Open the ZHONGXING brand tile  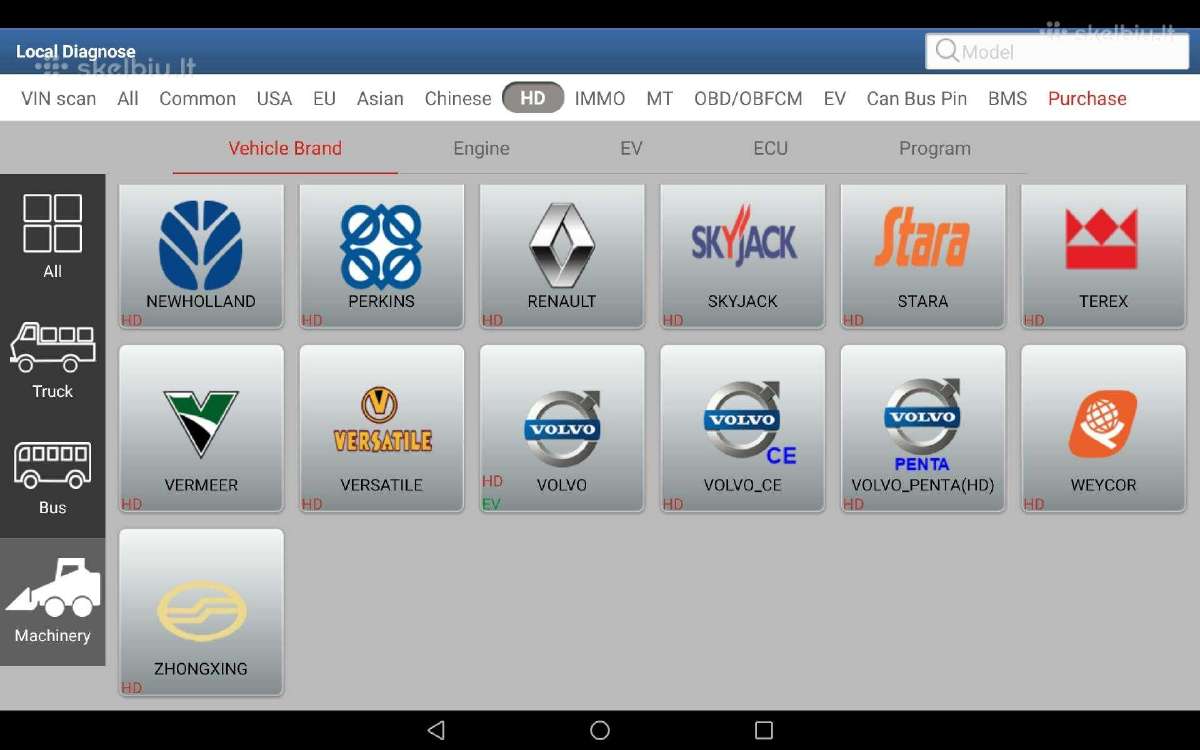click(x=201, y=612)
